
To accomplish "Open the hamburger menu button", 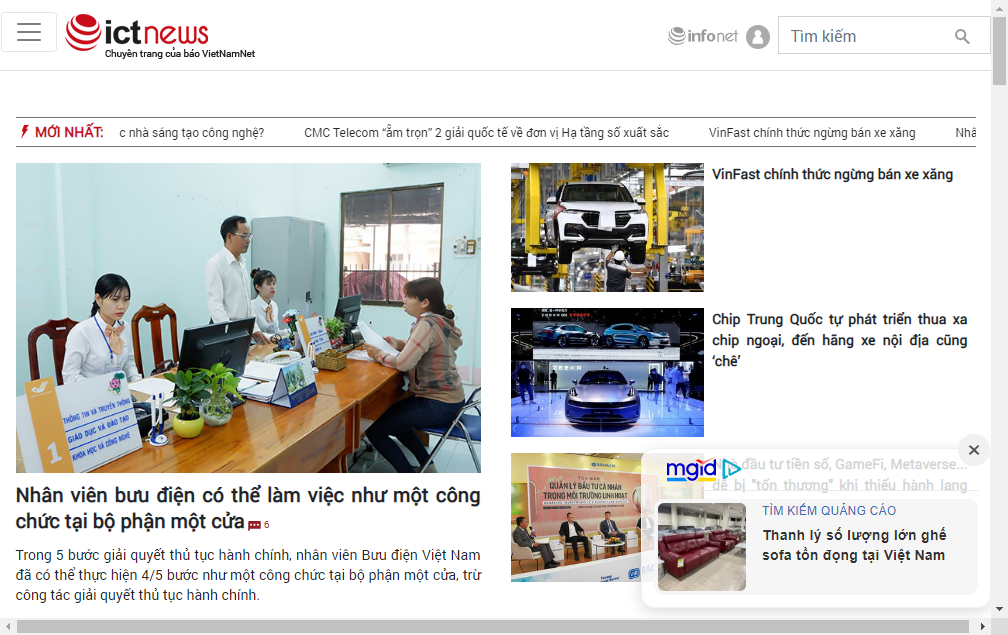I will [29, 32].
